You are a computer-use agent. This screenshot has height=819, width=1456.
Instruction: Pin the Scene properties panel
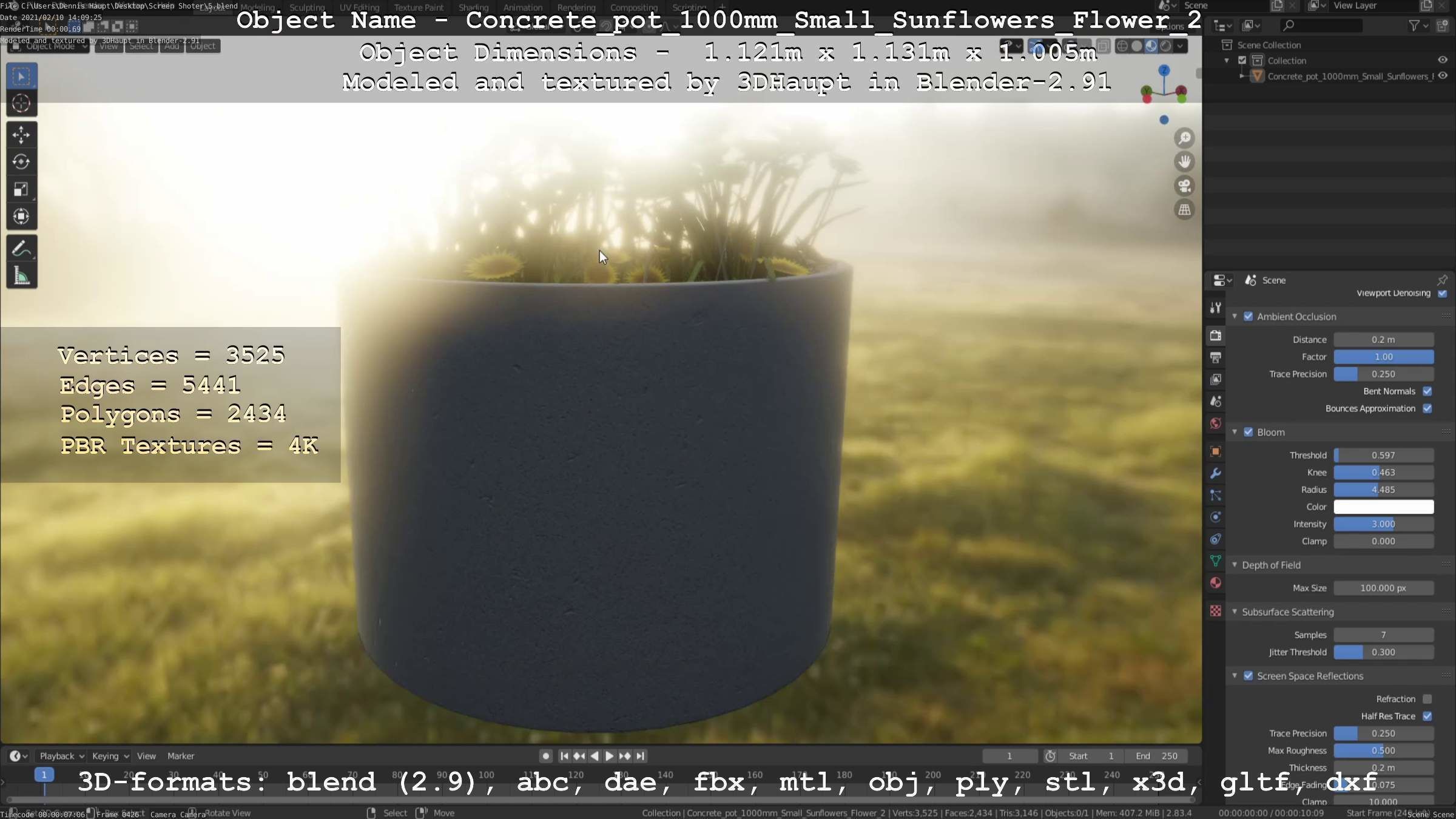pyautogui.click(x=1442, y=280)
